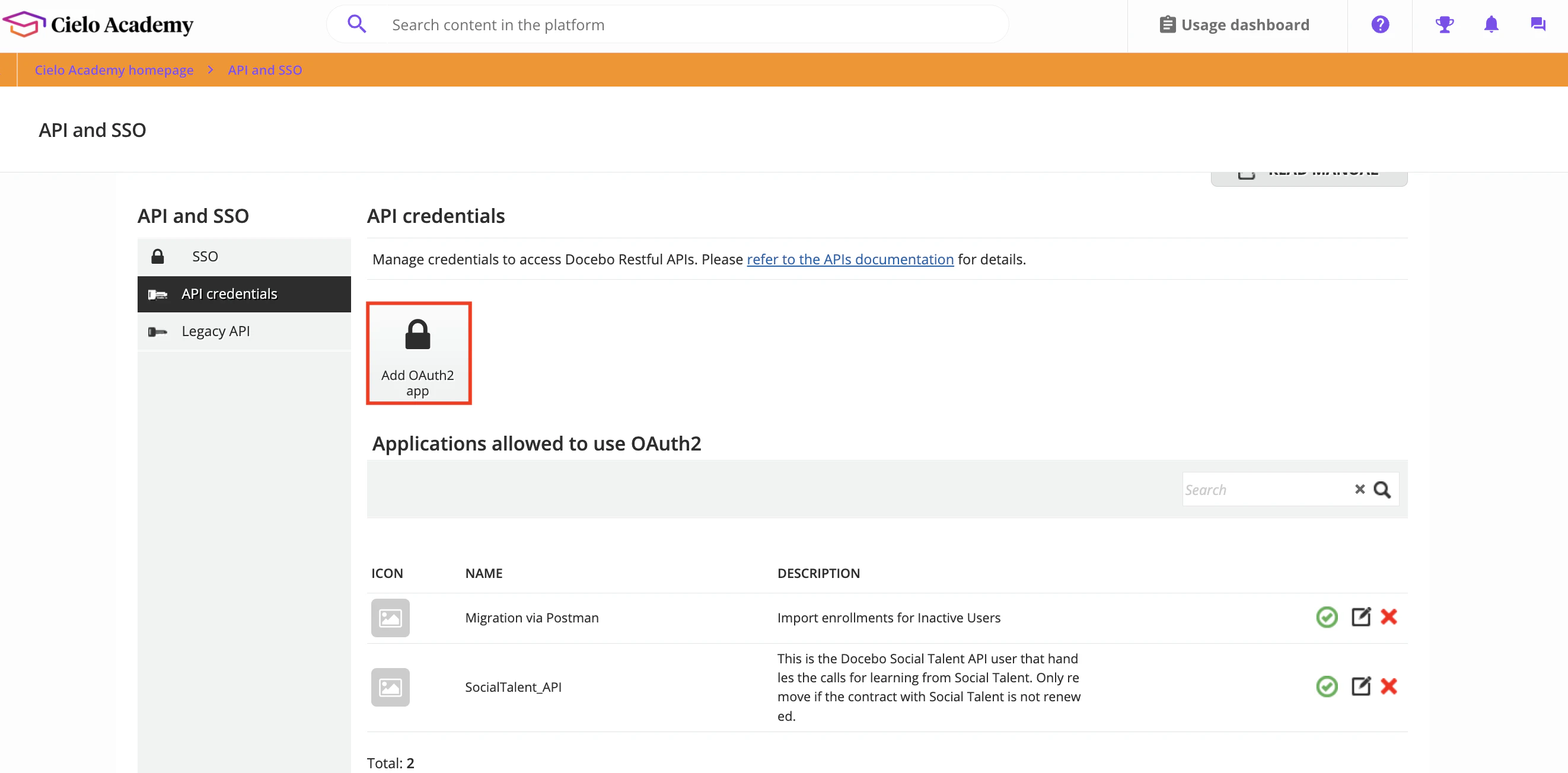Go to the Cielo Academy homepage breadcrumb

(114, 70)
